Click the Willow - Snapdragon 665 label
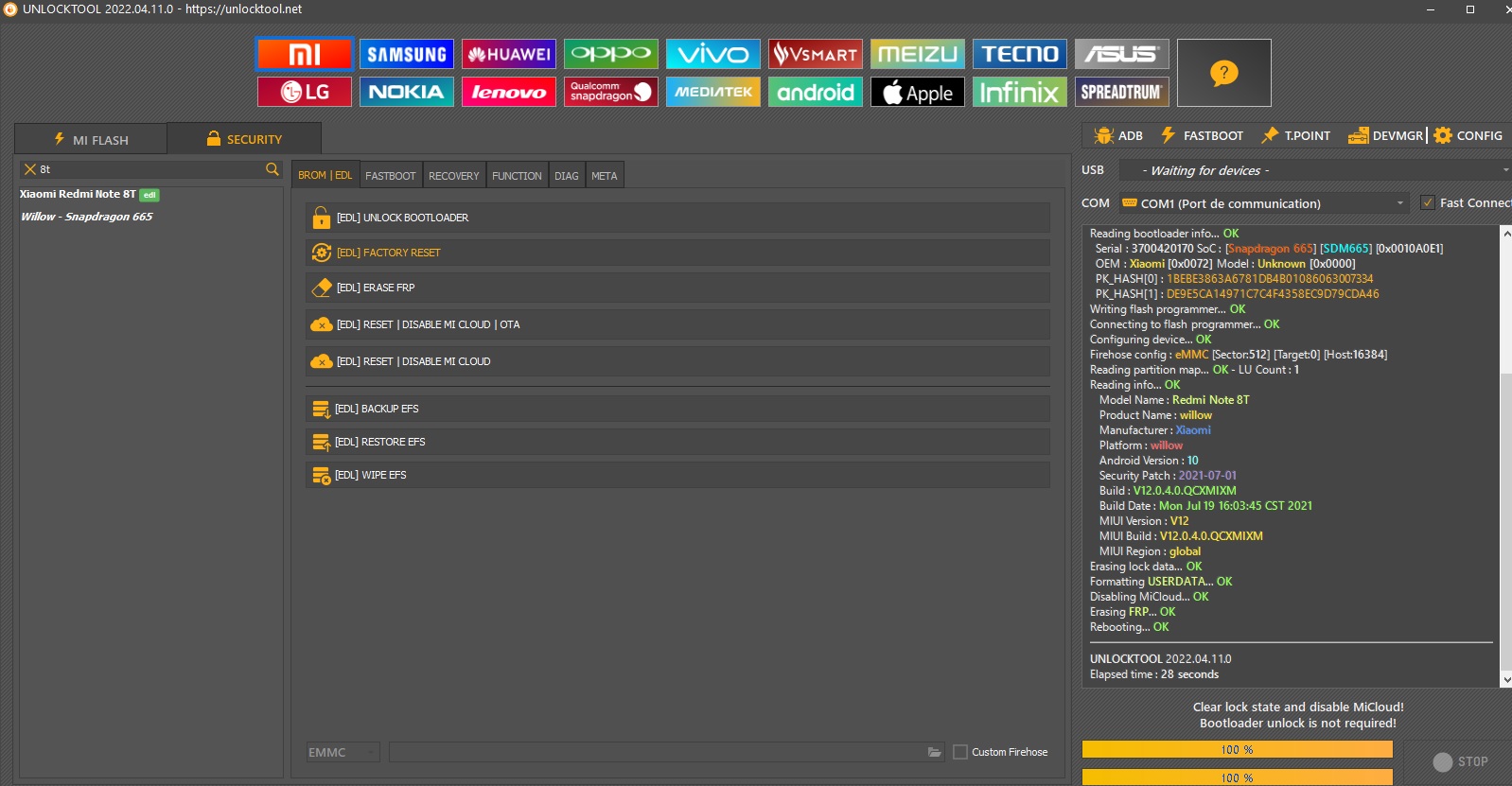The height and width of the screenshot is (786, 1512). 87,217
